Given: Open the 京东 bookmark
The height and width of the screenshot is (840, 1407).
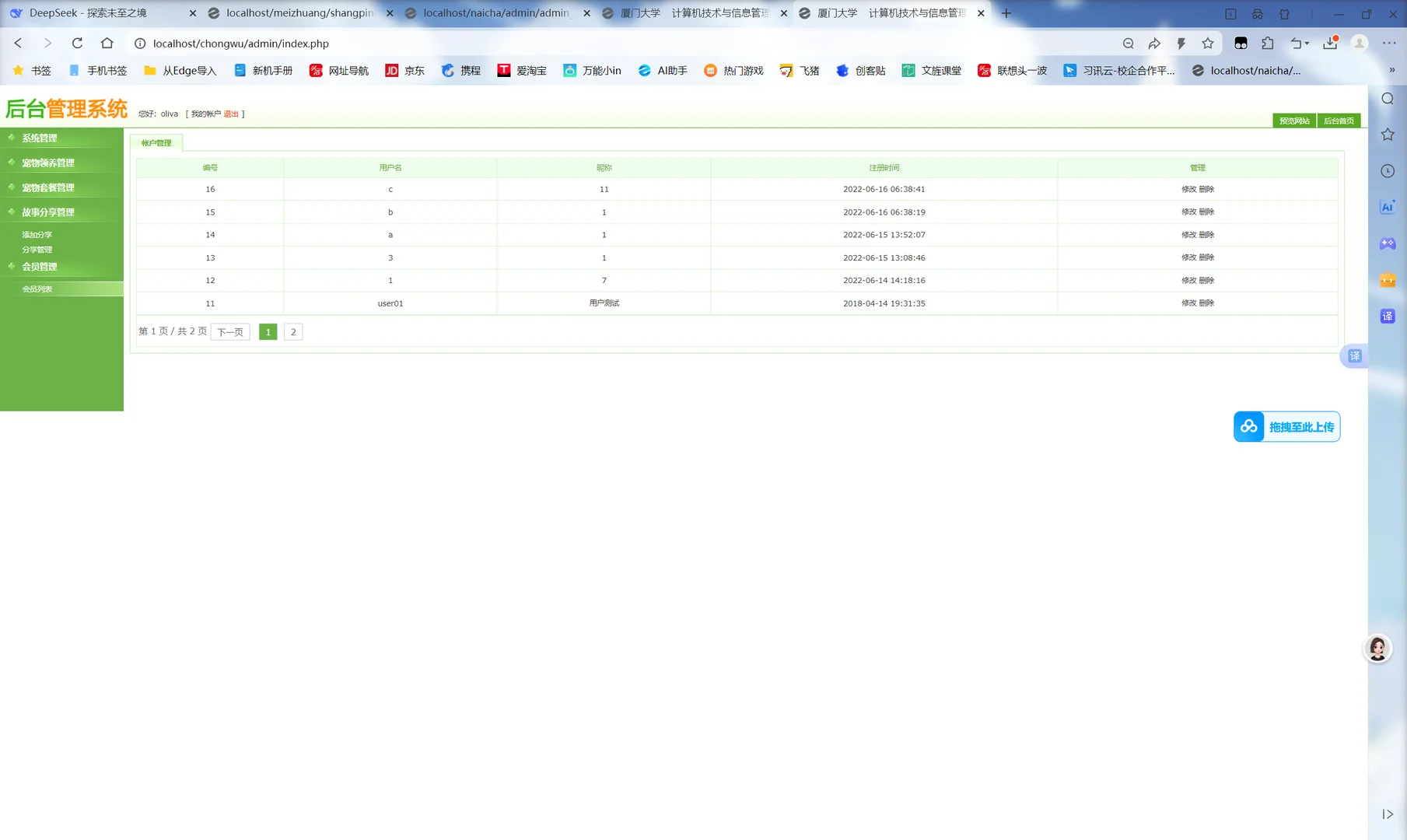Looking at the screenshot, I should (404, 70).
